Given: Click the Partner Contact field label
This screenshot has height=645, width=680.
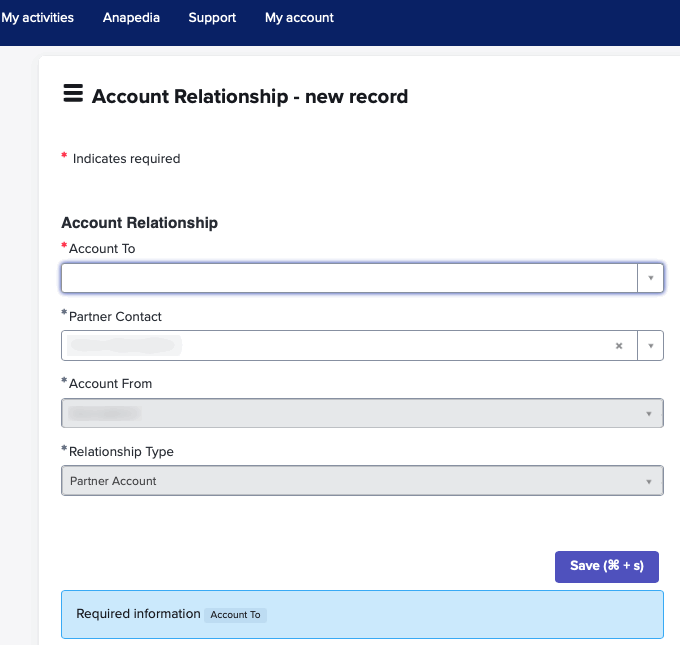Looking at the screenshot, I should coord(115,317).
